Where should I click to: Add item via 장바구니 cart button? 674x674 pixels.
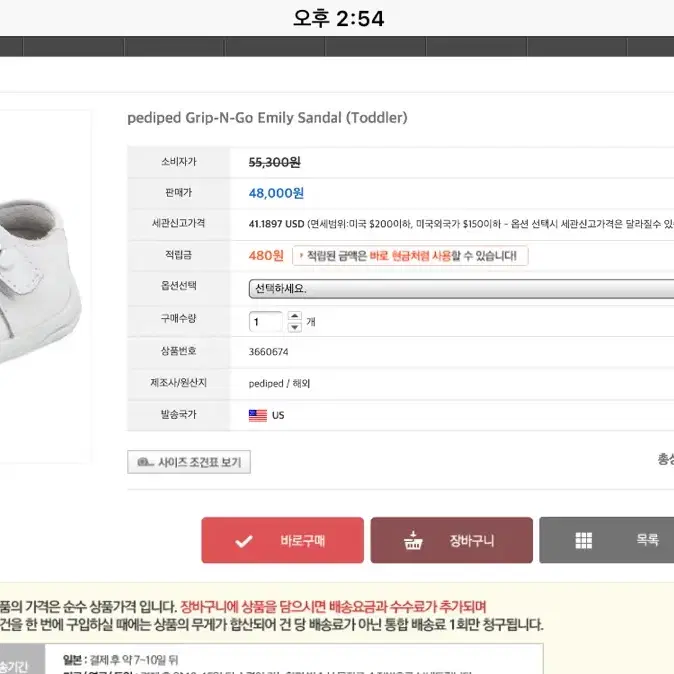click(451, 540)
